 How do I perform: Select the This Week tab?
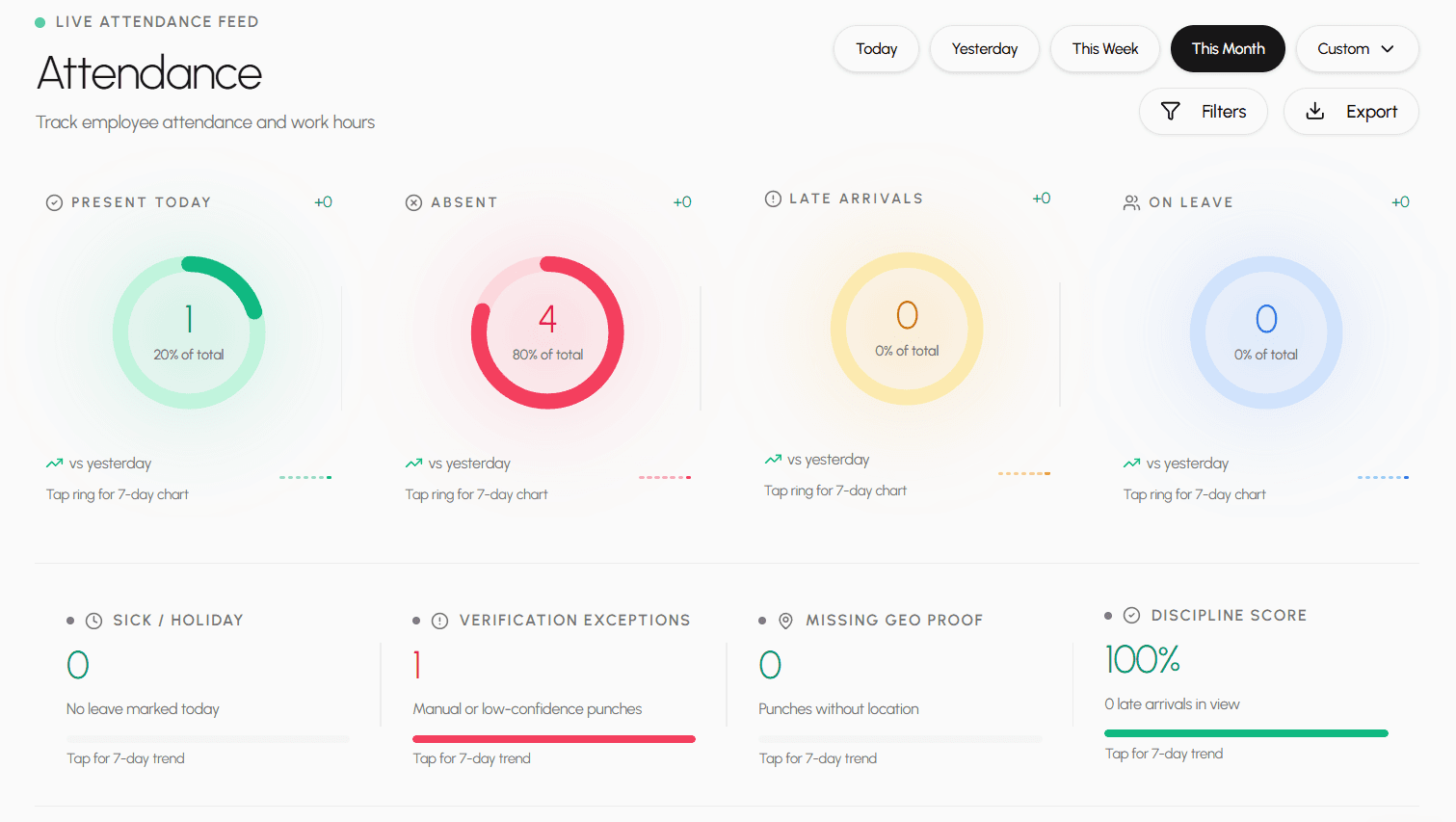pos(1105,48)
